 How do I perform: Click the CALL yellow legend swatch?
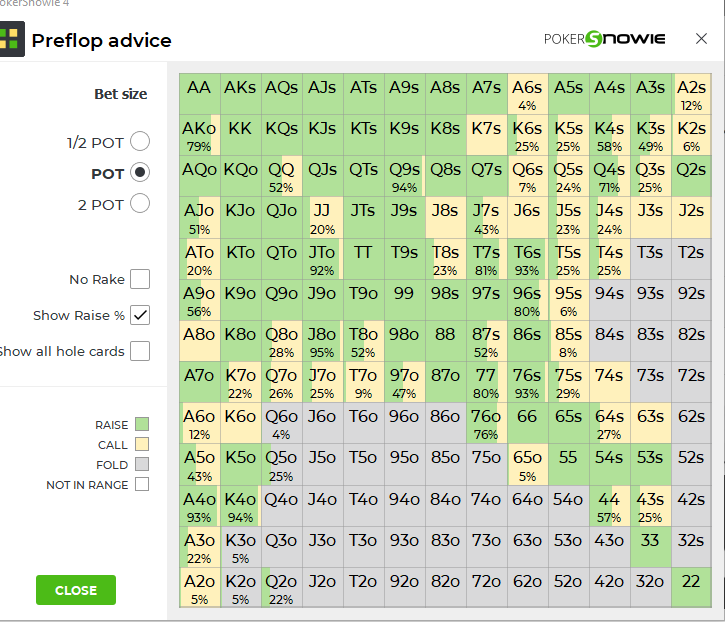pos(142,444)
